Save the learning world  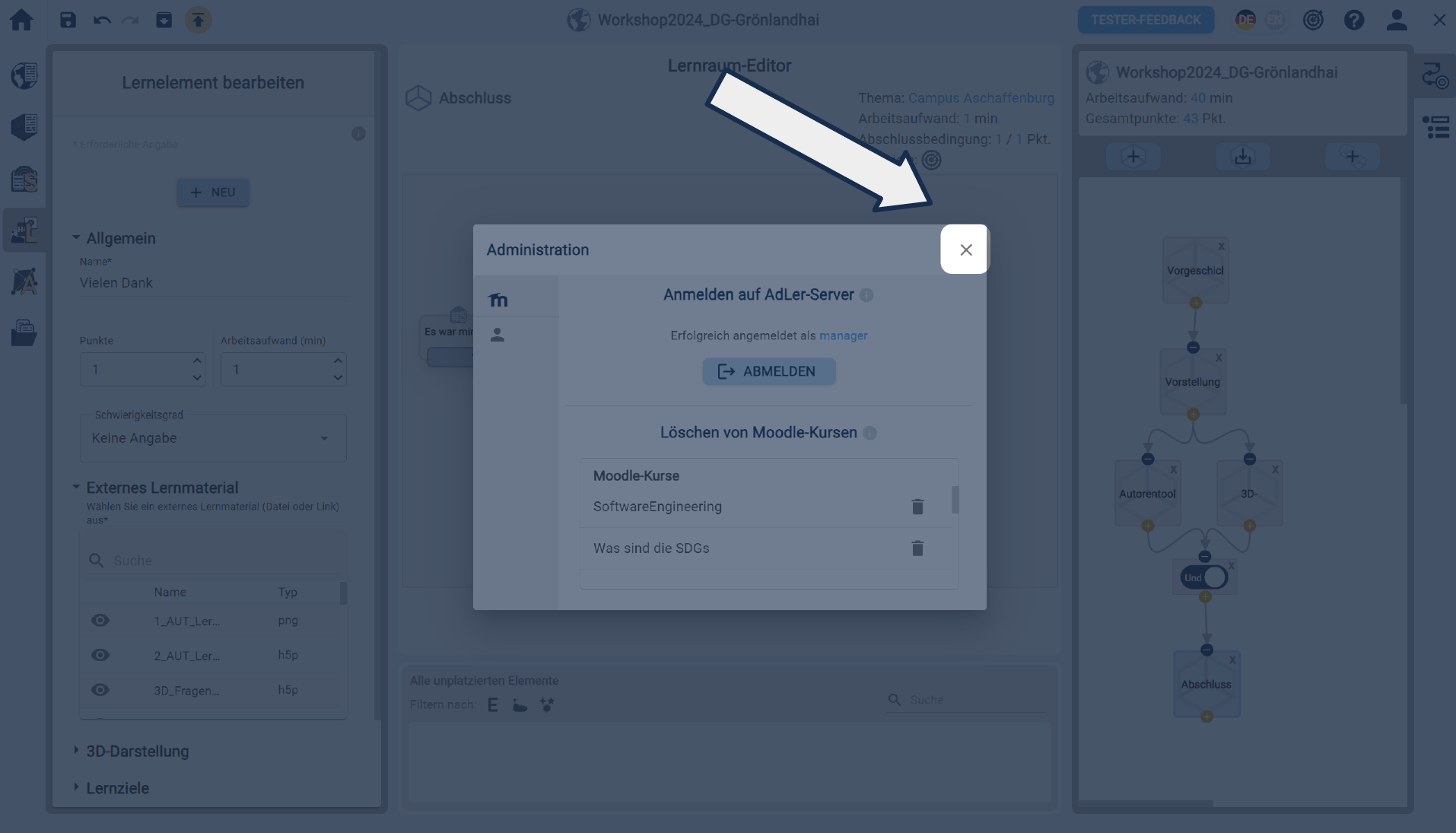68,20
